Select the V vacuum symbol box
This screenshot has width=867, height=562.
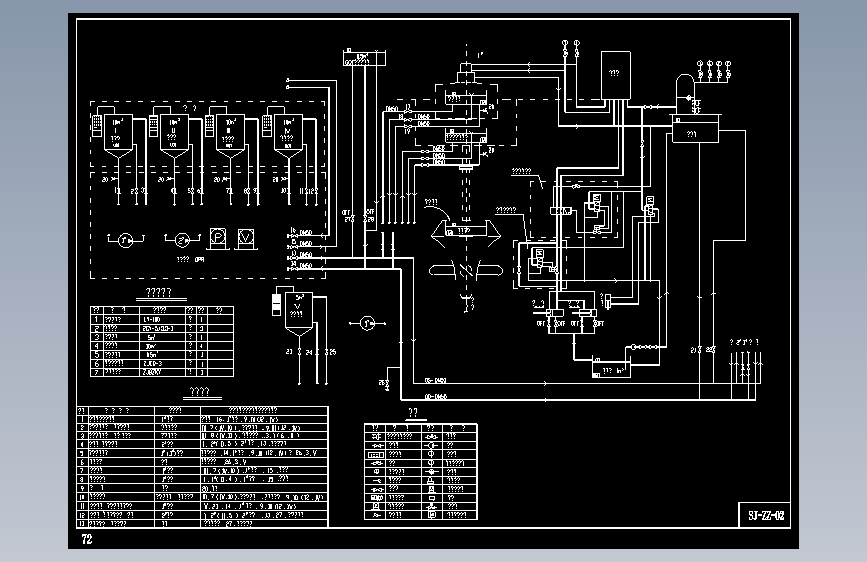tap(246, 238)
